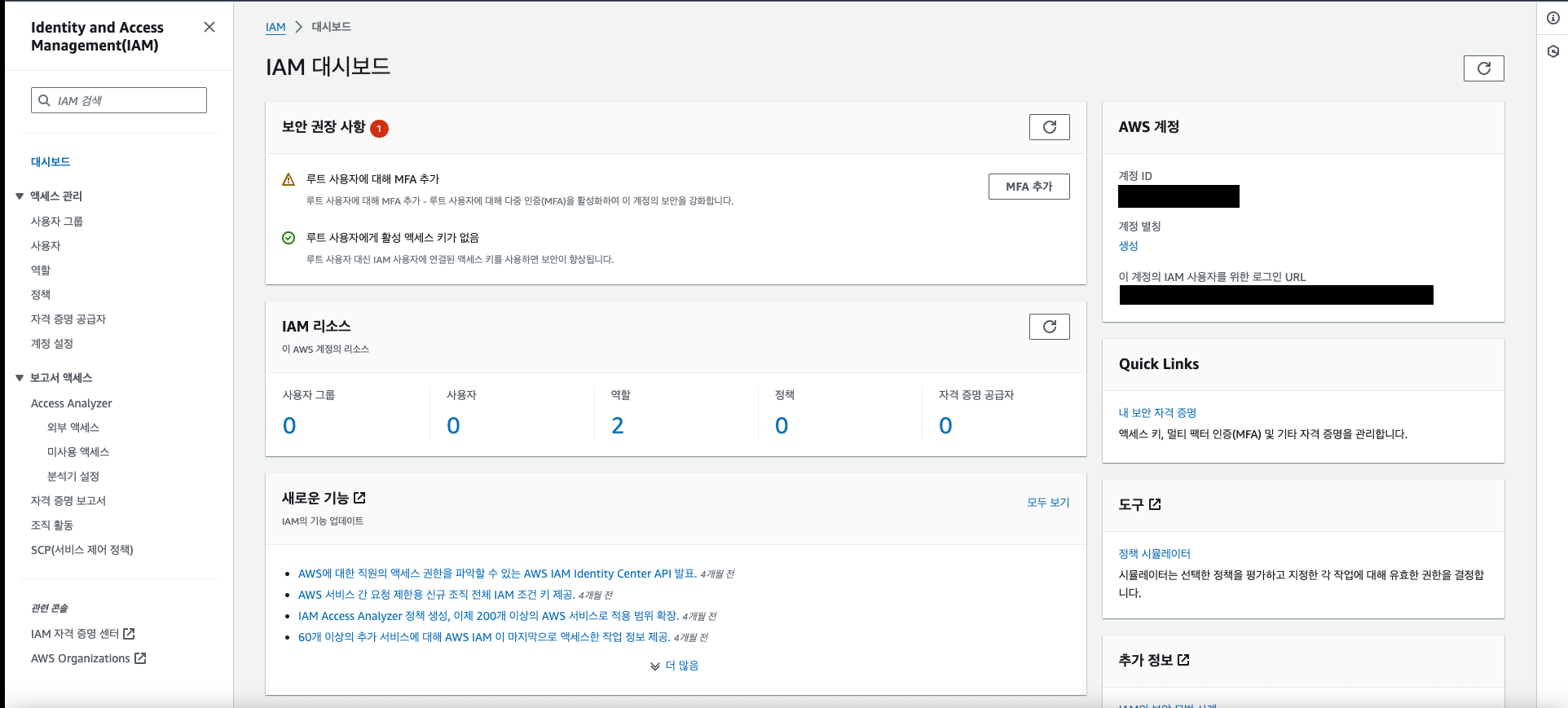Open the 자격 증명 공급자 count of 0
The height and width of the screenshot is (708, 1568).
[945, 425]
